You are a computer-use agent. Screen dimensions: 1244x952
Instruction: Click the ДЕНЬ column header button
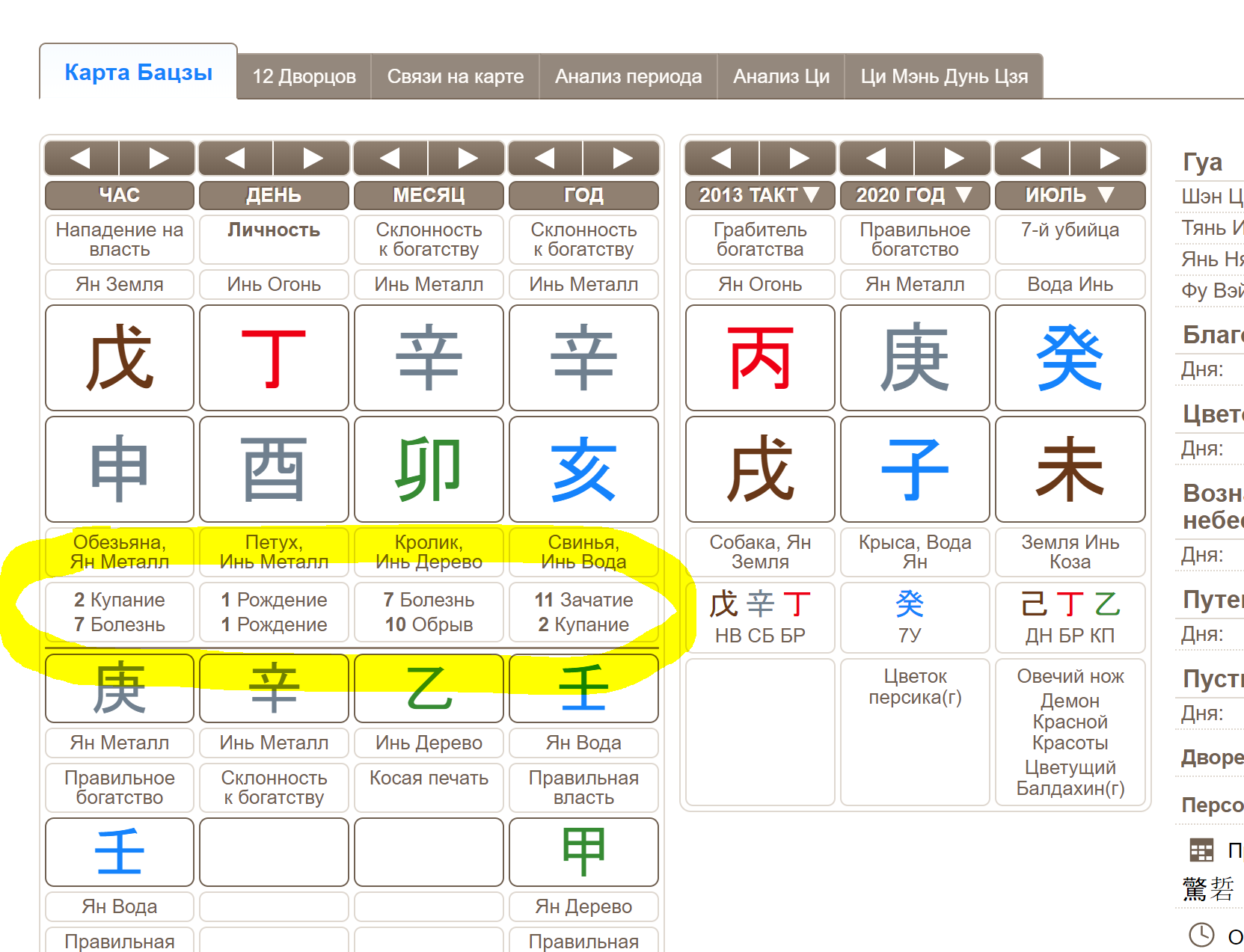pyautogui.click(x=274, y=195)
